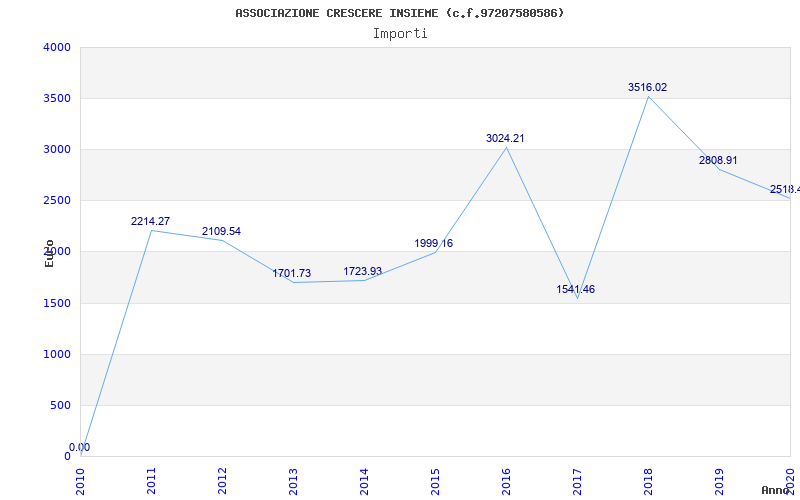Click the 4000 y-axis label
Image resolution: width=800 pixels, height=500 pixels.
point(57,47)
